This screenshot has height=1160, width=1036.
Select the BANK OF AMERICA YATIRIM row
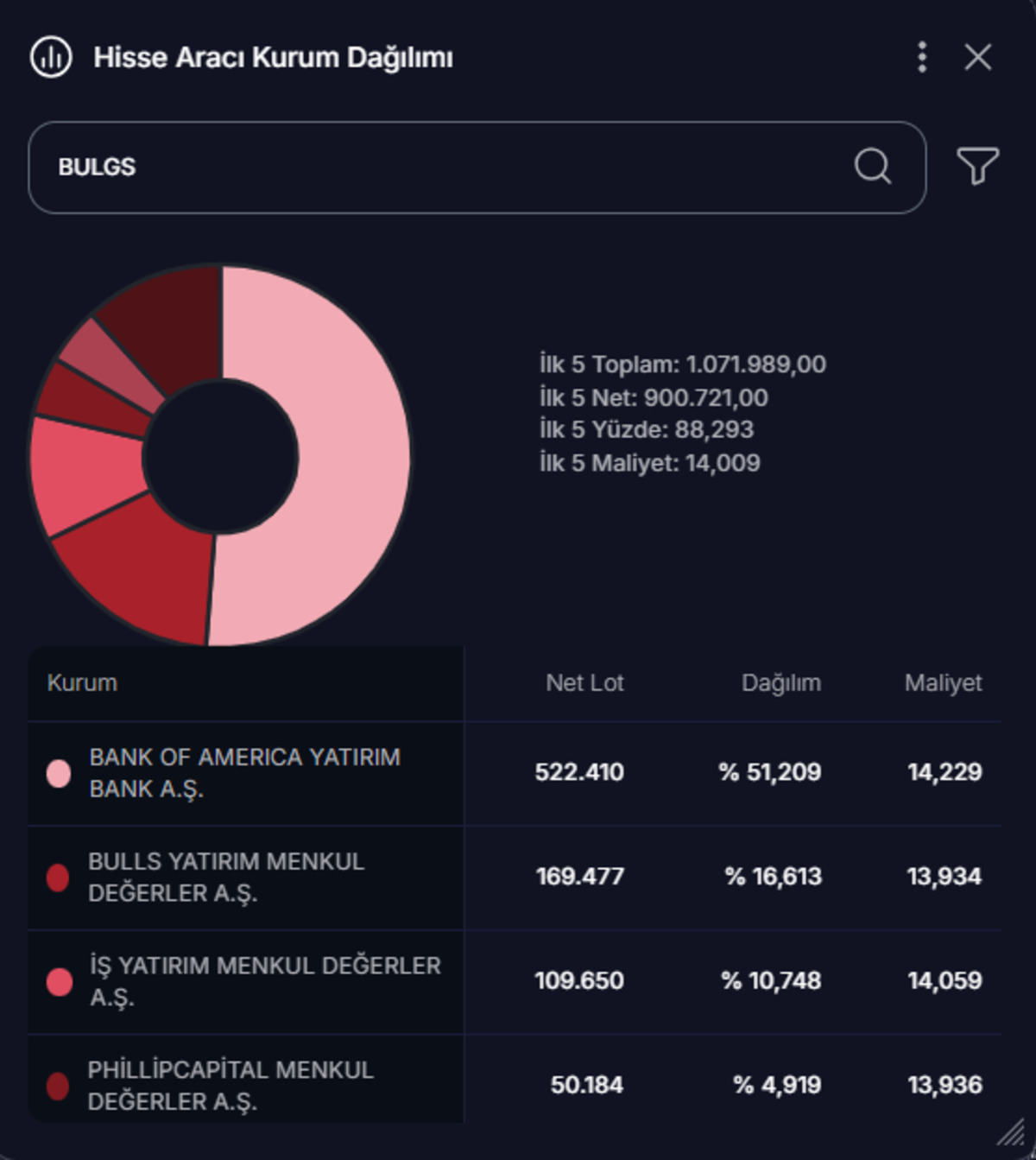tap(515, 773)
